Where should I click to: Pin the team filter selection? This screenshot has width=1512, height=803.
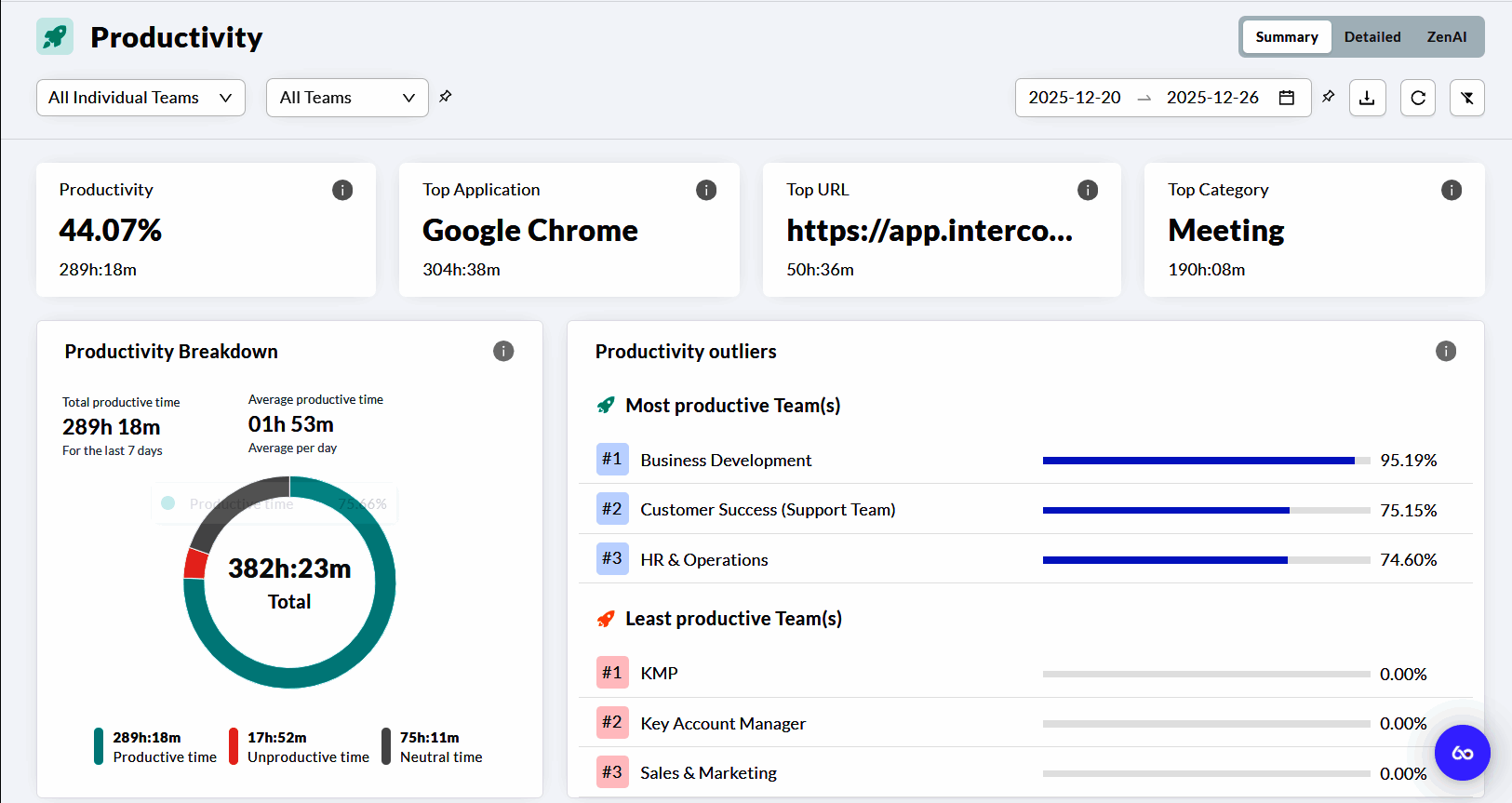[446, 97]
